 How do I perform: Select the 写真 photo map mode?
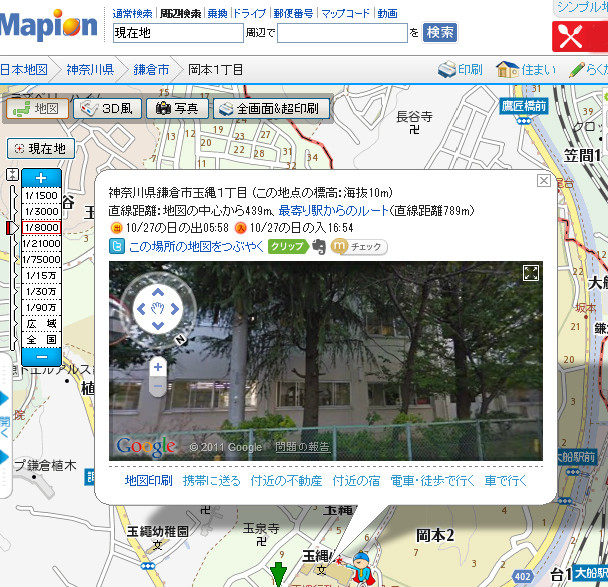point(177,108)
